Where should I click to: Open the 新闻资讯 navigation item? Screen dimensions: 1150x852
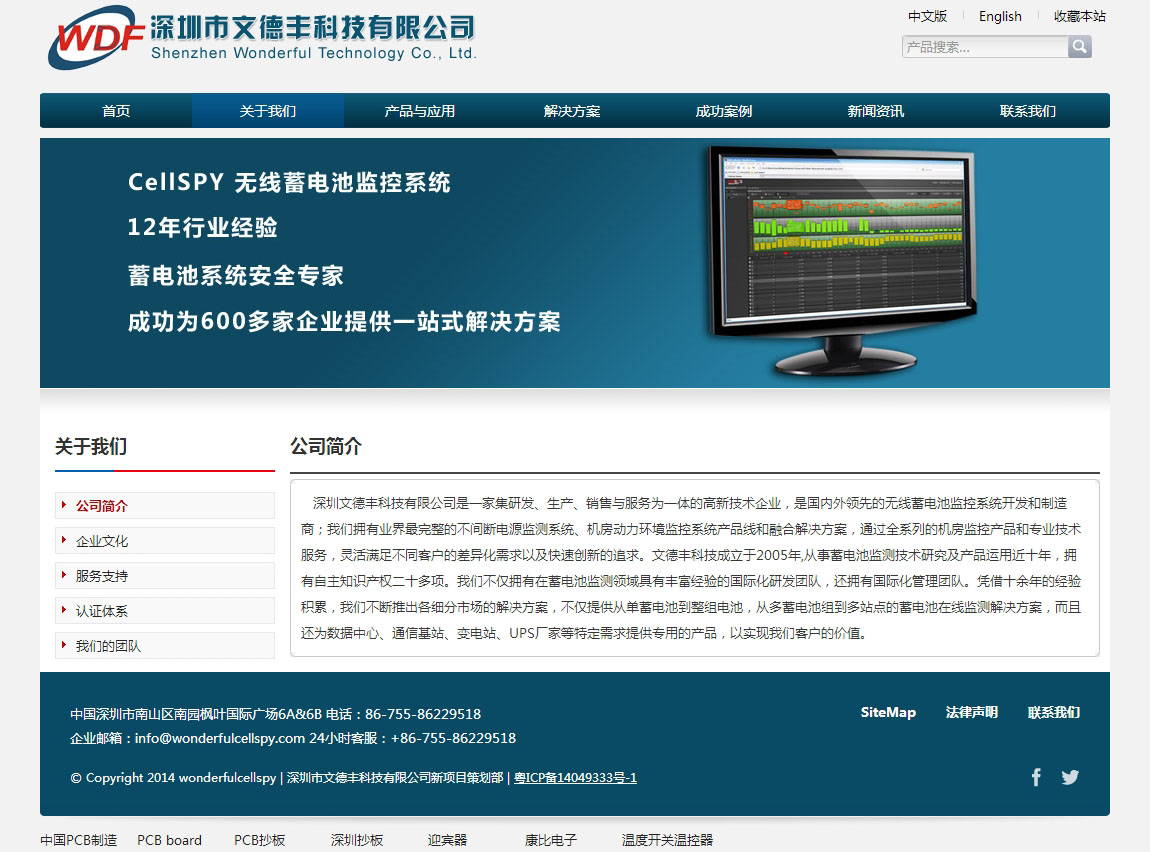tap(876, 111)
